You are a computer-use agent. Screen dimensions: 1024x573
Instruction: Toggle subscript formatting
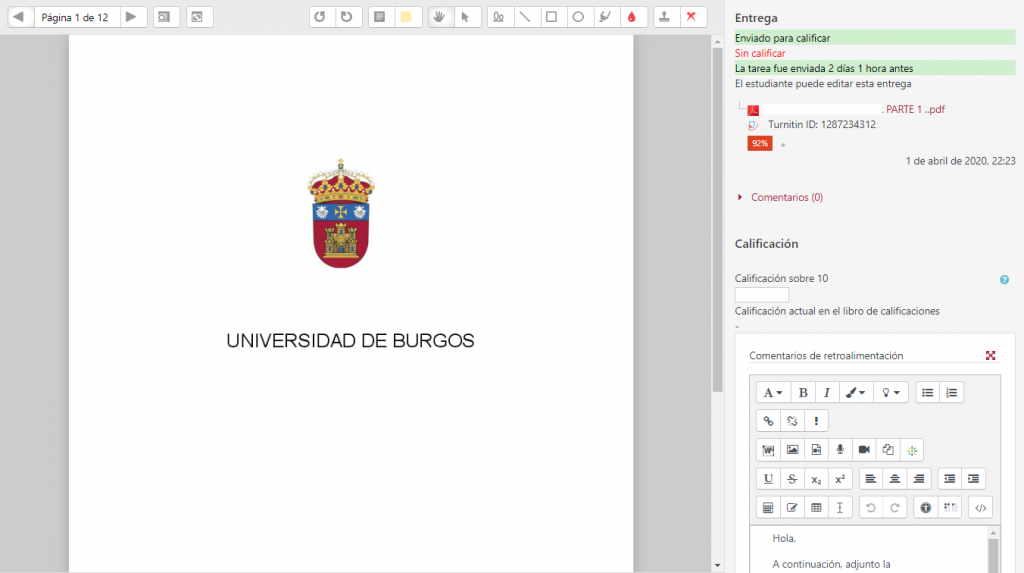tap(816, 479)
